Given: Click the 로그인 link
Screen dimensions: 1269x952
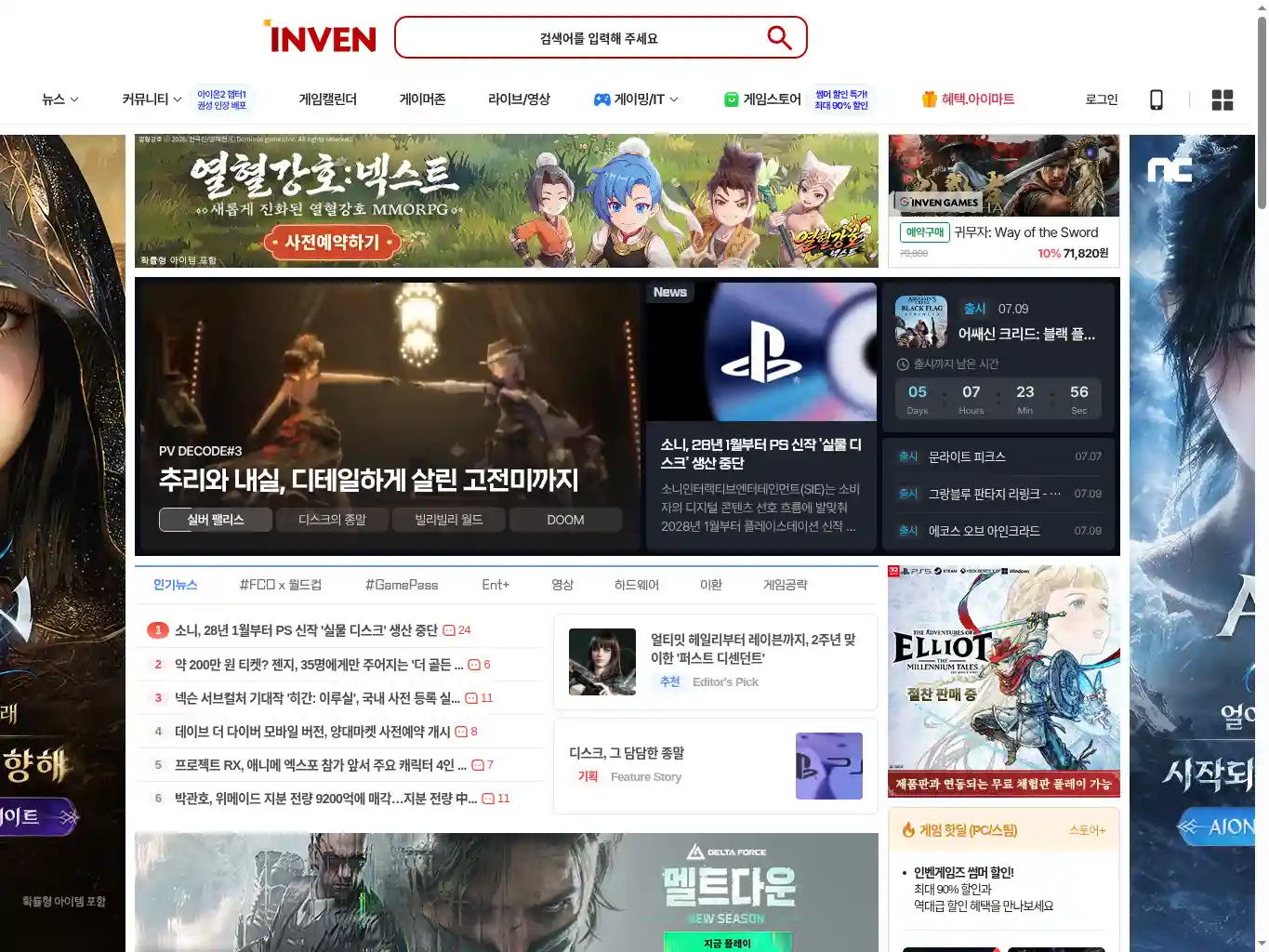Looking at the screenshot, I should click(1102, 99).
